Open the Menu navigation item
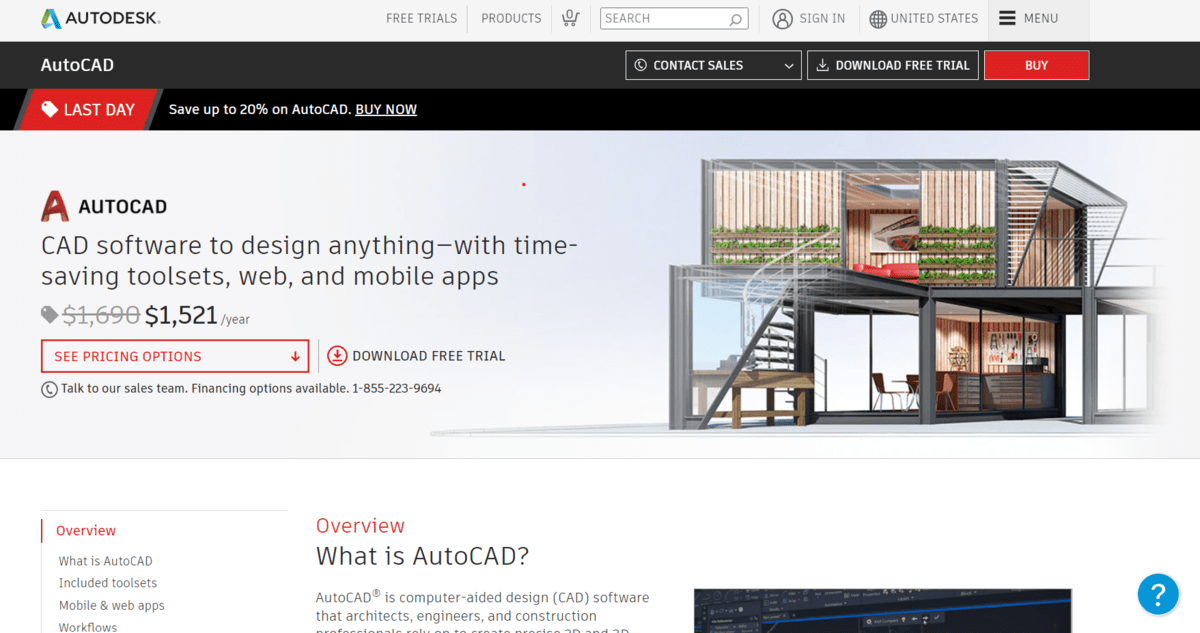The image size is (1200, 633). [x=1028, y=19]
